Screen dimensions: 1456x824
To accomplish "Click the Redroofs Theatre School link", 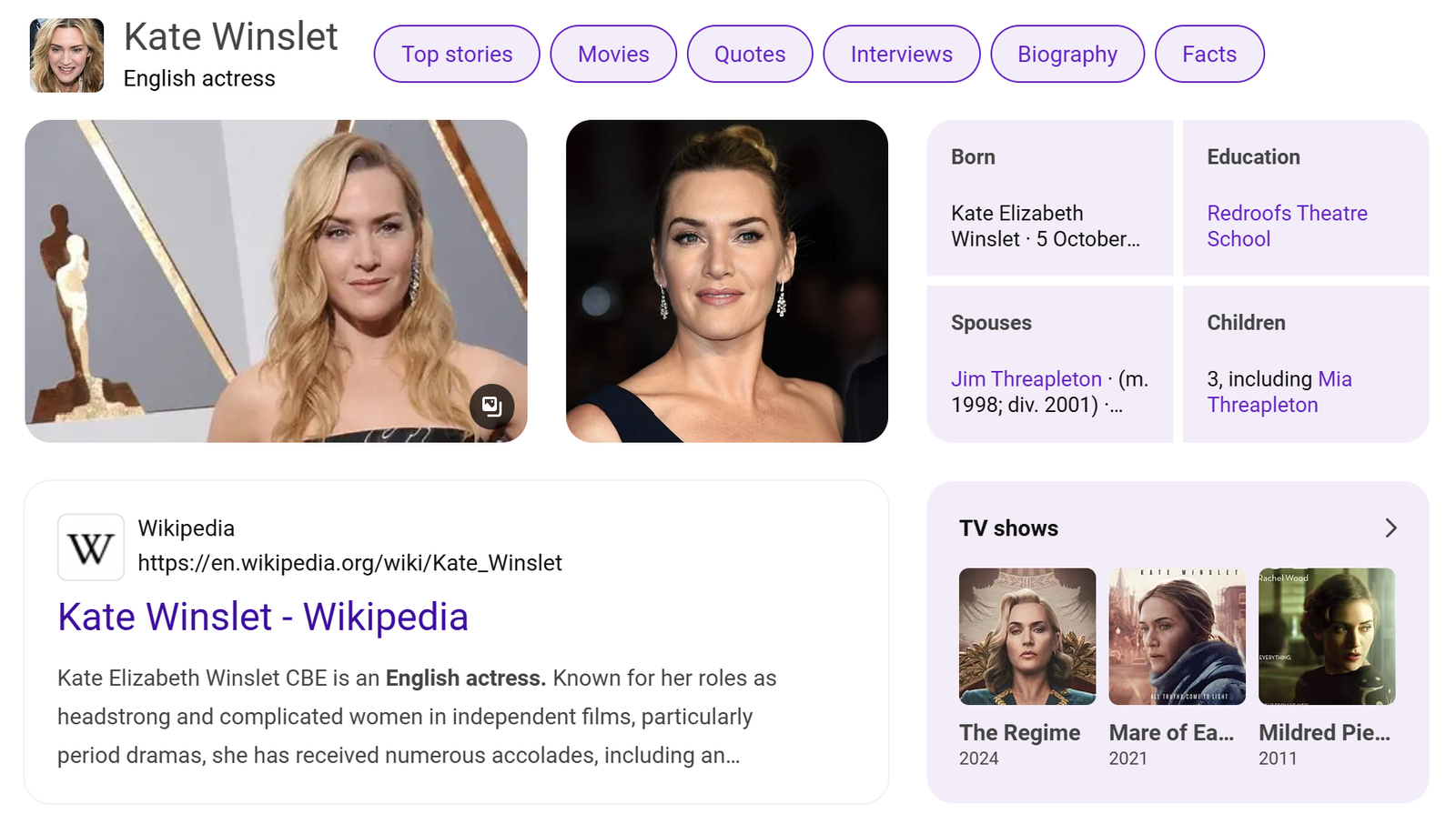I will pyautogui.click(x=1286, y=226).
